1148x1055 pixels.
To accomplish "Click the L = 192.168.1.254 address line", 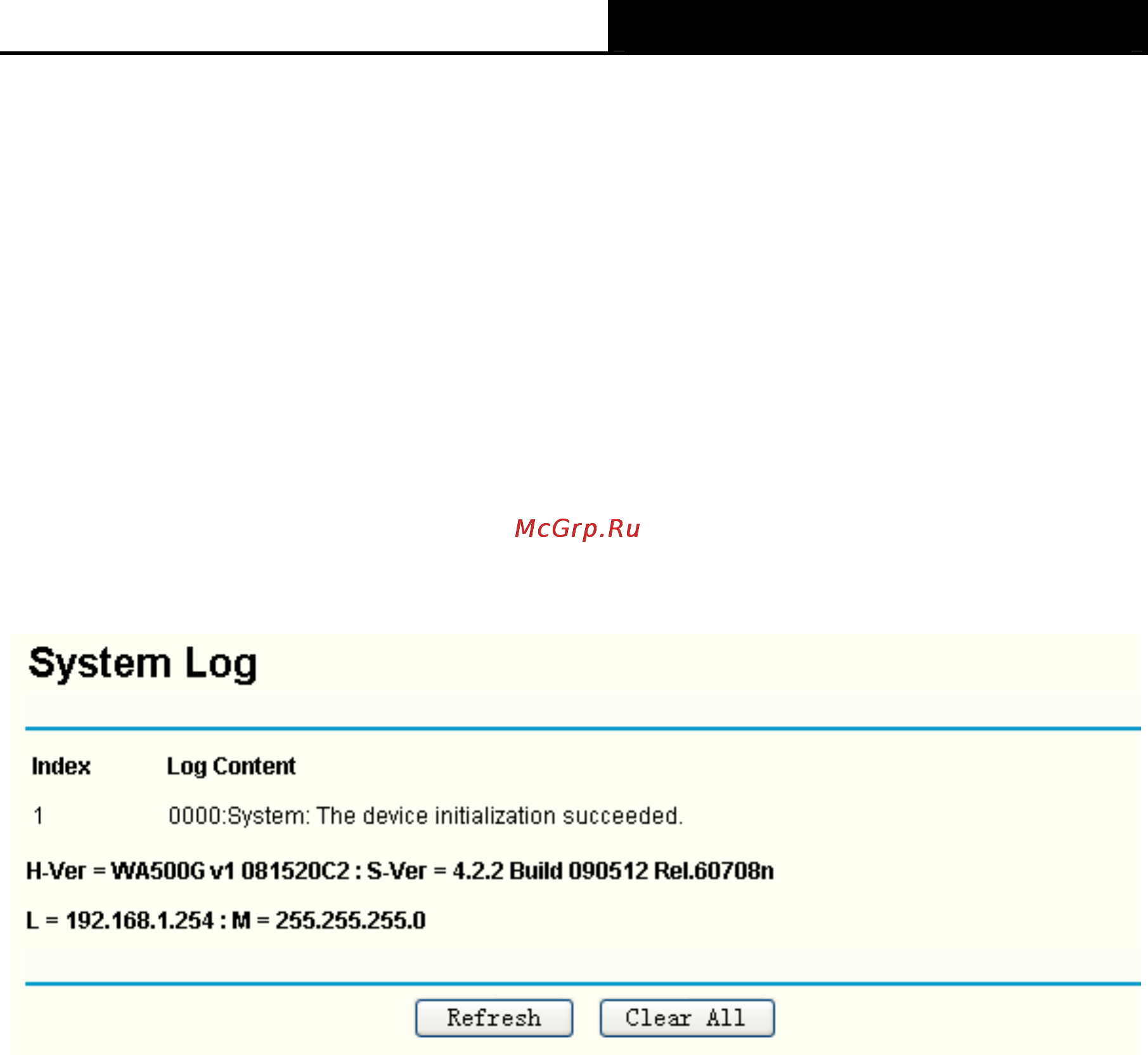I will (226, 920).
